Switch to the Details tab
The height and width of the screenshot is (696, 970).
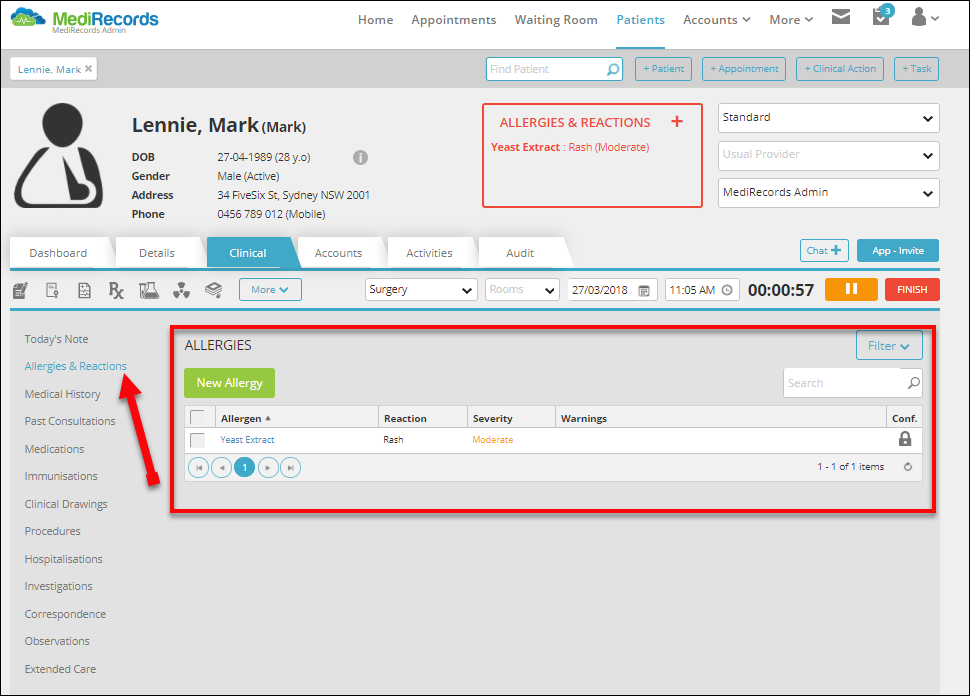tap(157, 252)
